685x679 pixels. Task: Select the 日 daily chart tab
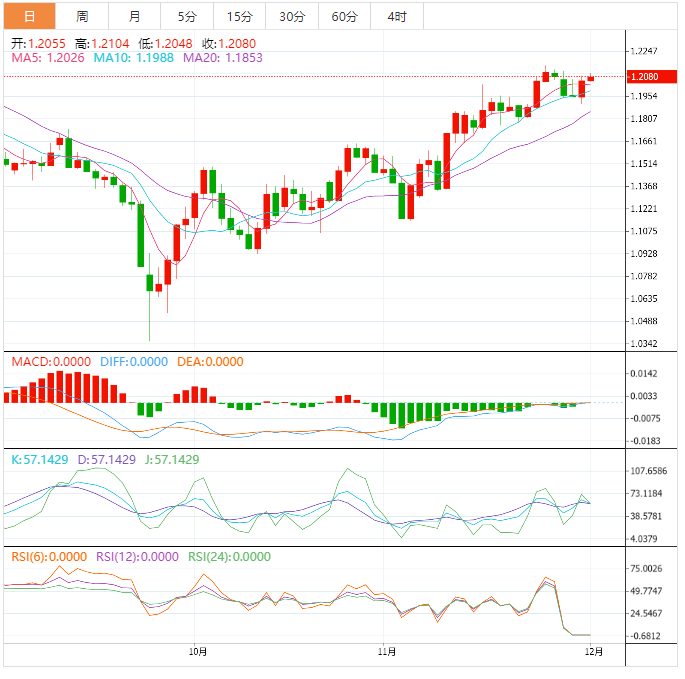coord(30,16)
